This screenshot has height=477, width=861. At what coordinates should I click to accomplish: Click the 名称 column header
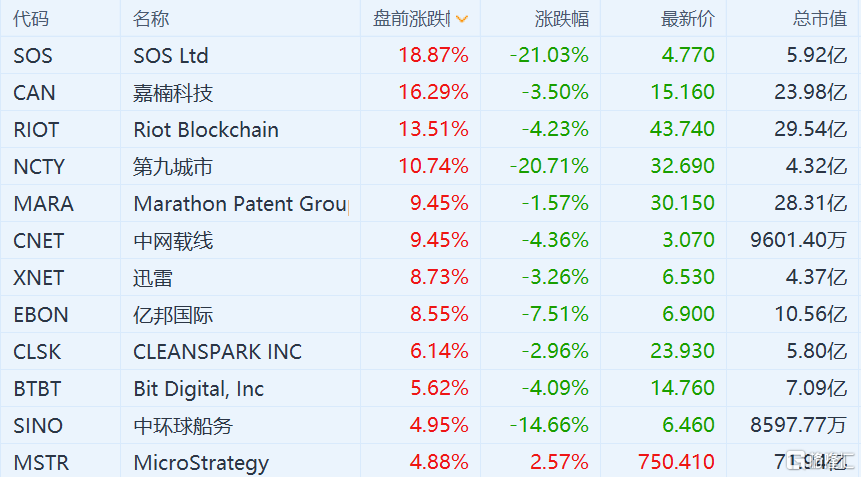click(150, 19)
